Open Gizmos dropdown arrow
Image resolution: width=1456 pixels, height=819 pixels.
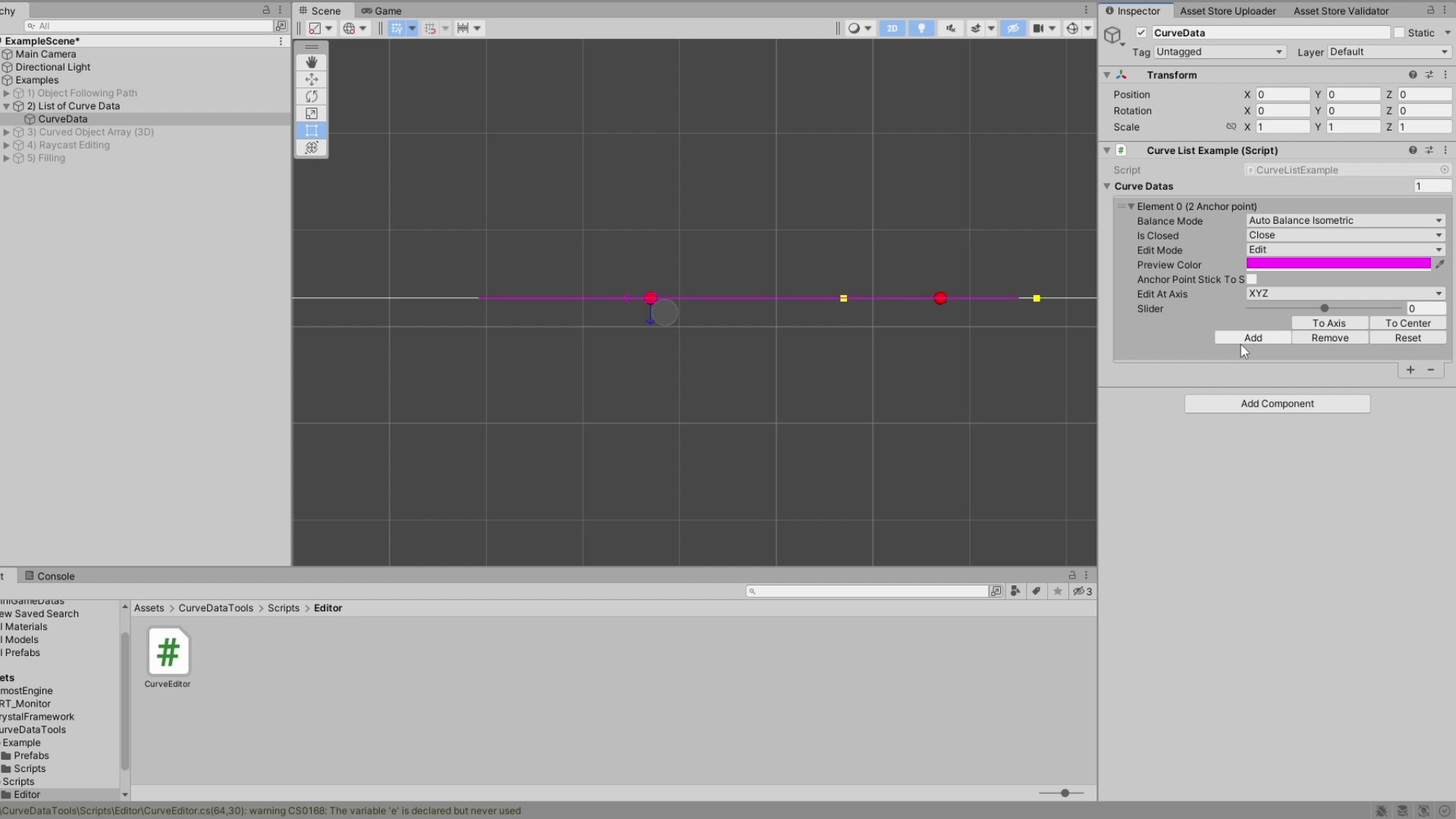(1087, 28)
